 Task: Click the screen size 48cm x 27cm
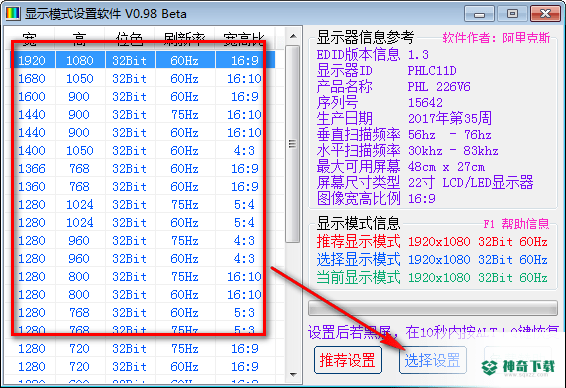(x=446, y=167)
